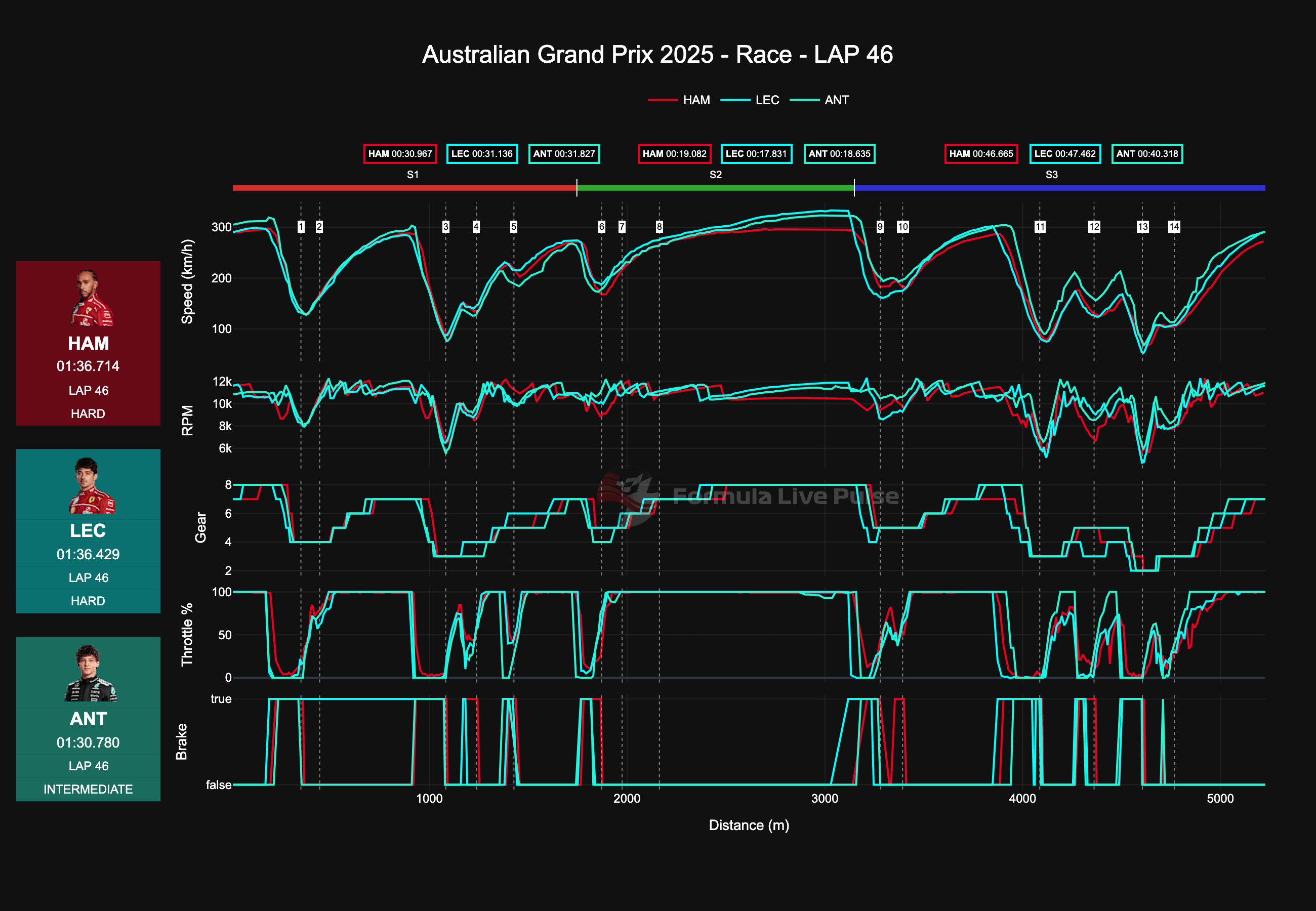Click the HAM 00:46.665 sector 3 time box

981,153
